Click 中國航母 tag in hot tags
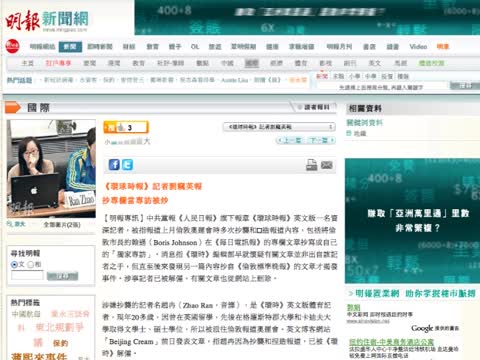The image size is (480, 360). click(26, 314)
